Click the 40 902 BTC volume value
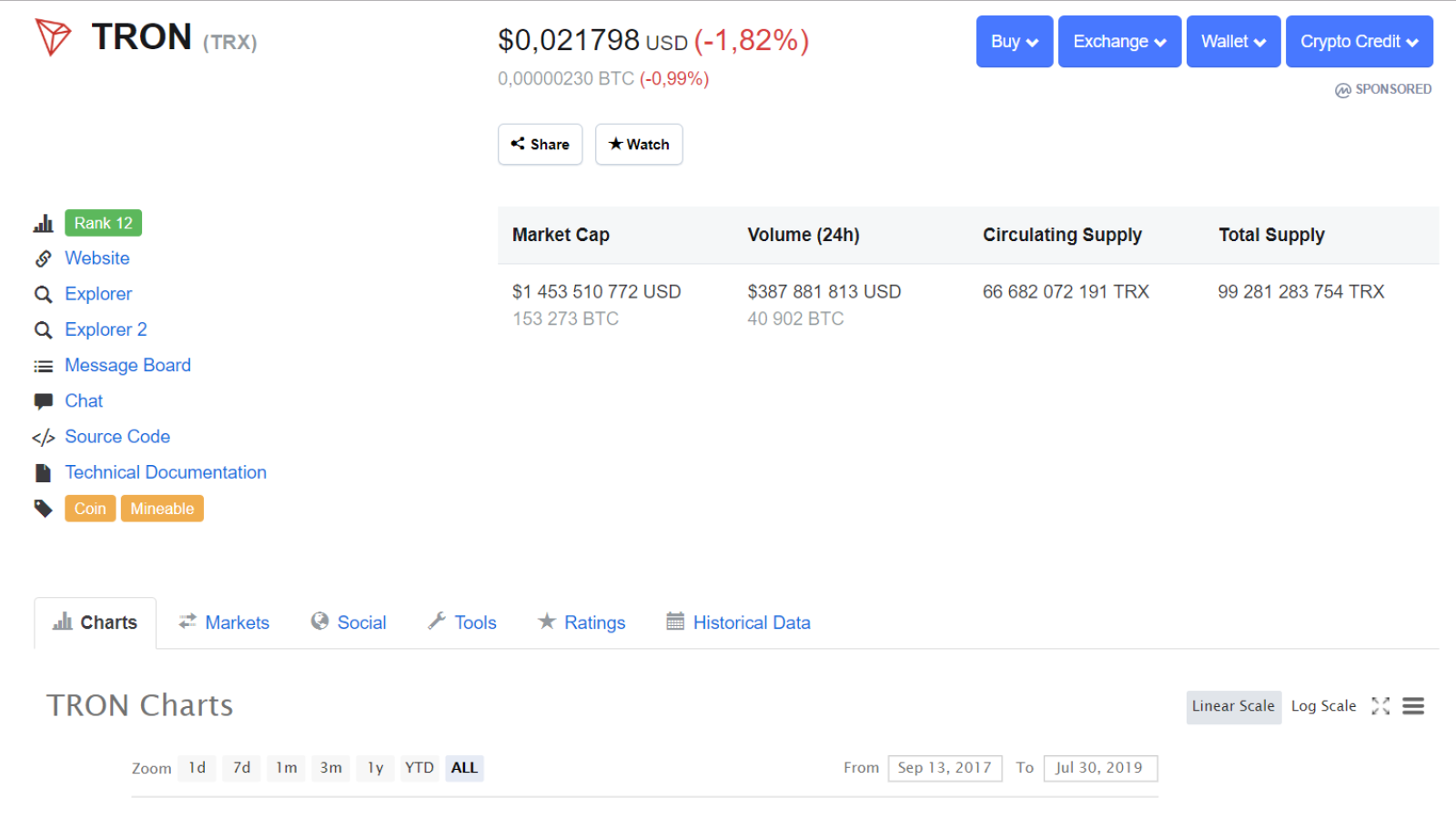This screenshot has height=819, width=1456. [x=796, y=319]
